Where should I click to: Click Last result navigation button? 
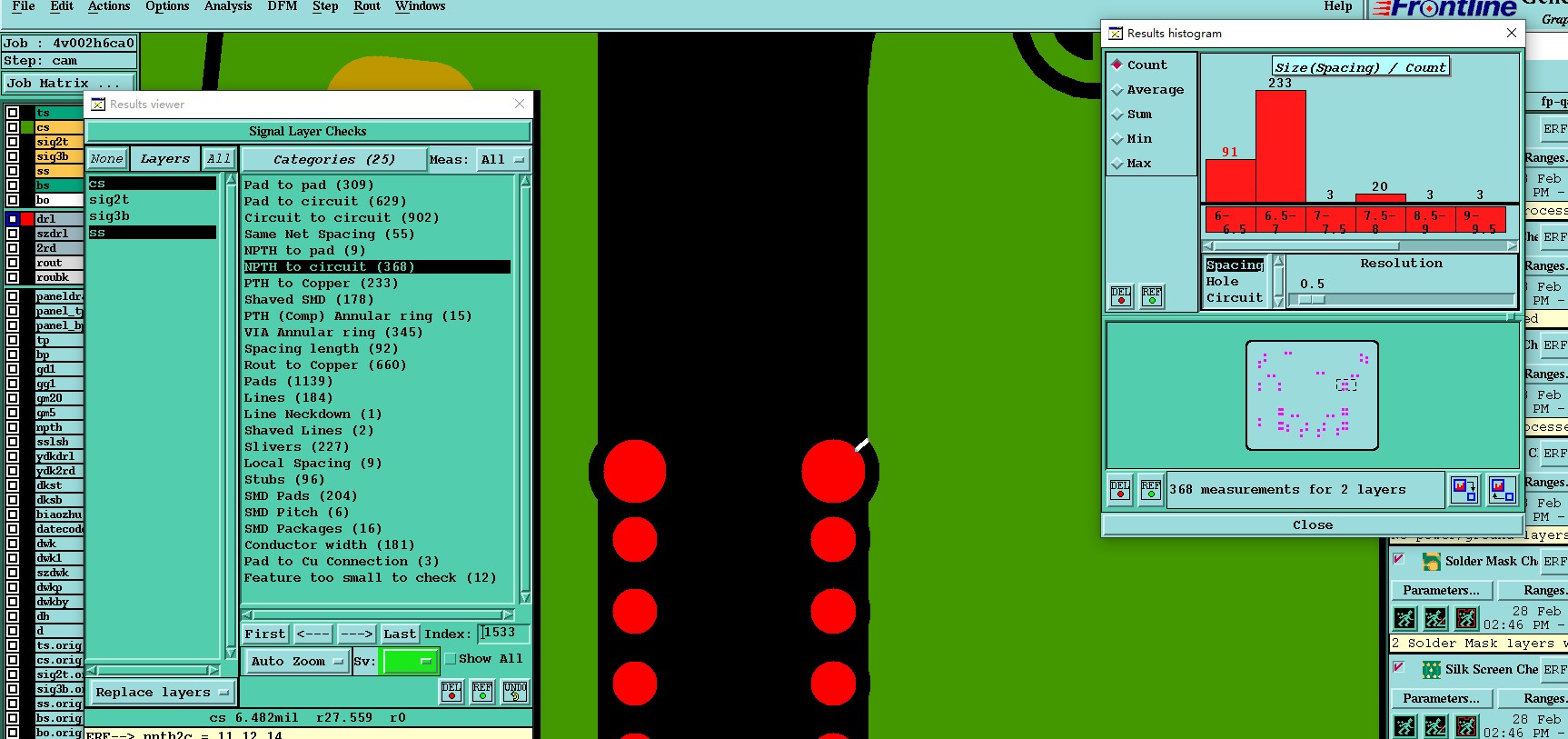(x=400, y=634)
